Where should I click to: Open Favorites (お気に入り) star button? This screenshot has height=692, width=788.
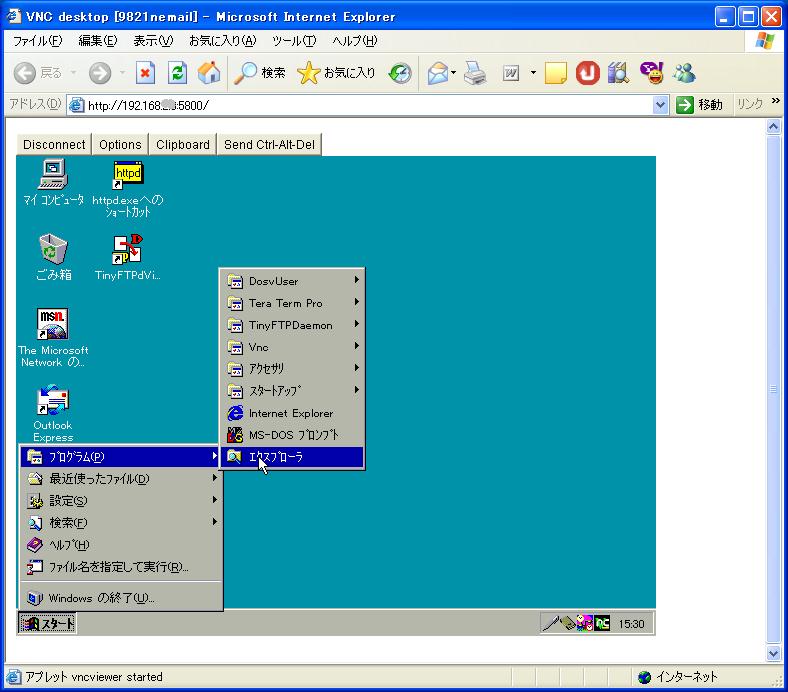pos(336,73)
